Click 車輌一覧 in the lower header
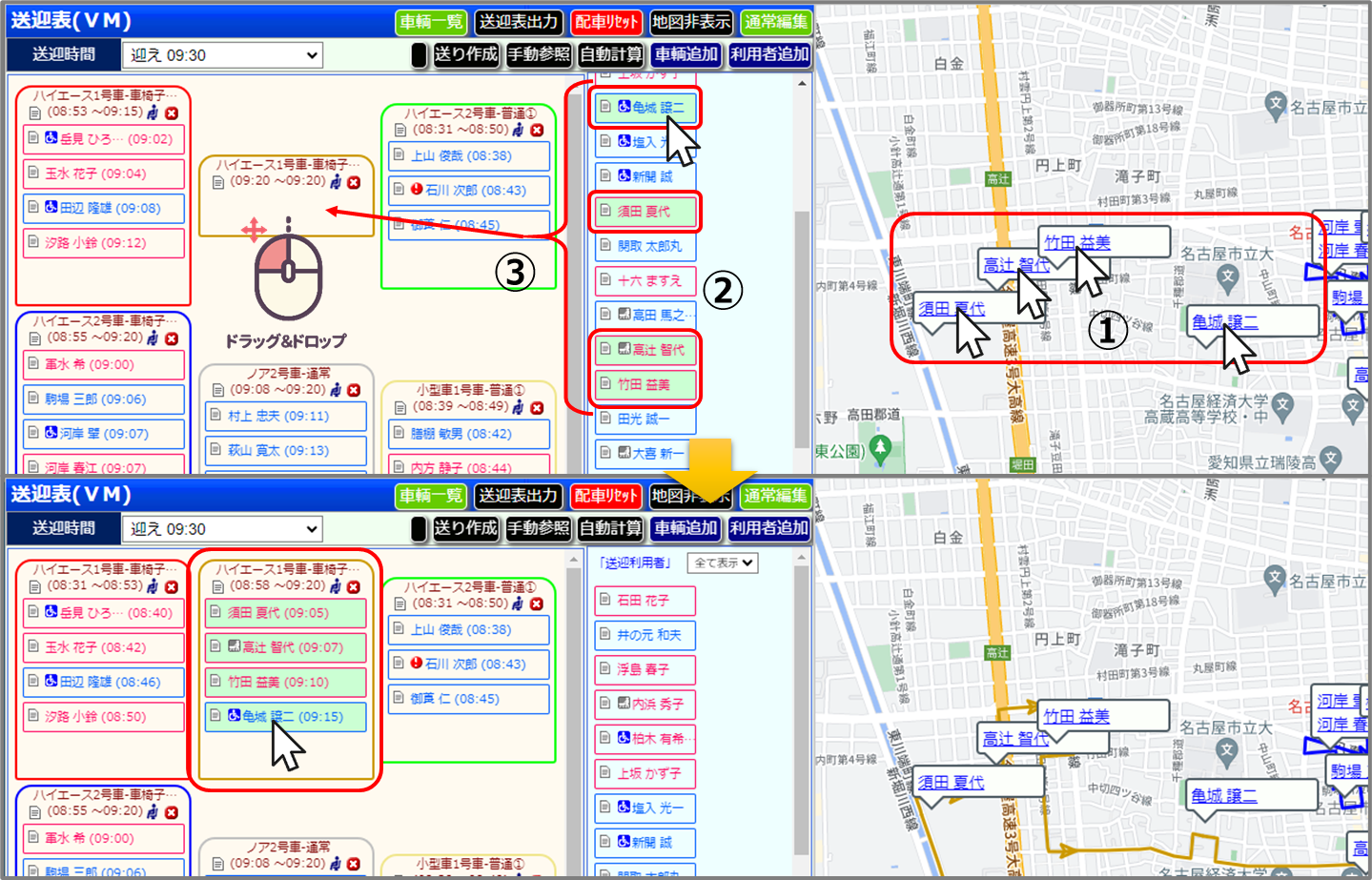The image size is (1372, 880). [430, 496]
